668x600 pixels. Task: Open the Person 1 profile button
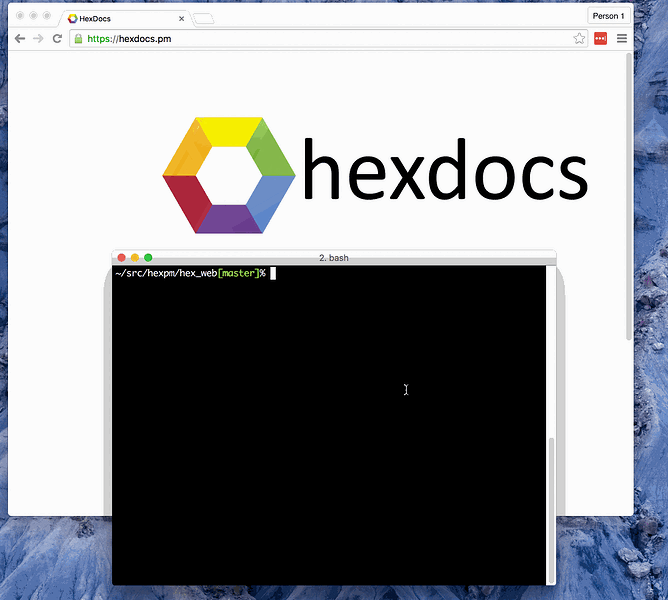(608, 16)
